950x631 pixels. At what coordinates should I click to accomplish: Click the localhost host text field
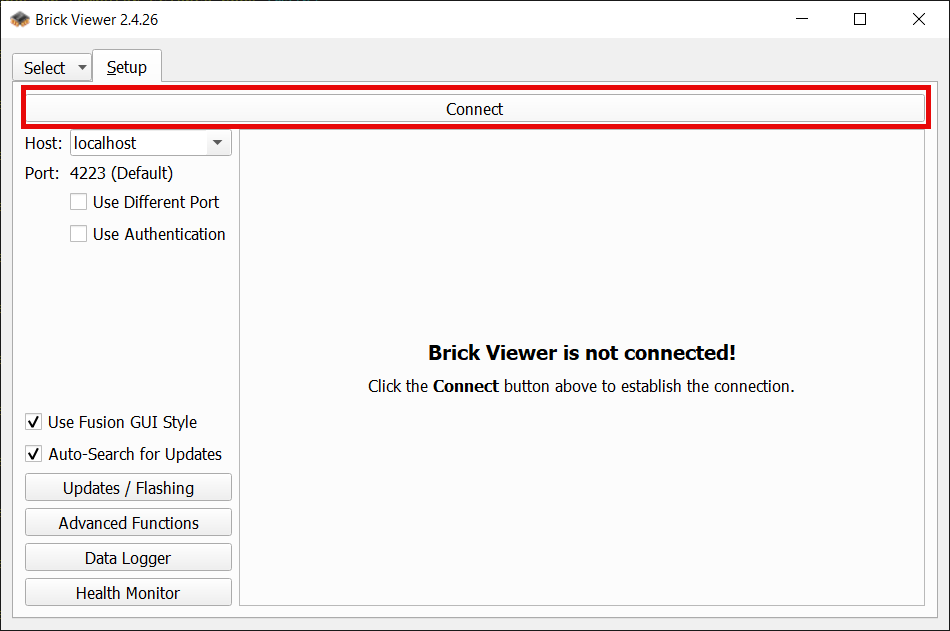pyautogui.click(x=136, y=143)
